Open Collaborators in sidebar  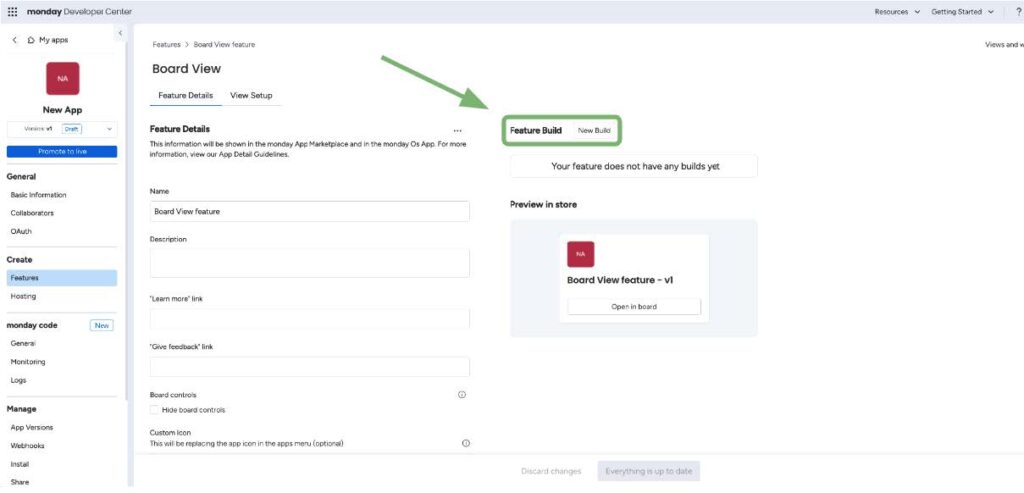click(33, 213)
